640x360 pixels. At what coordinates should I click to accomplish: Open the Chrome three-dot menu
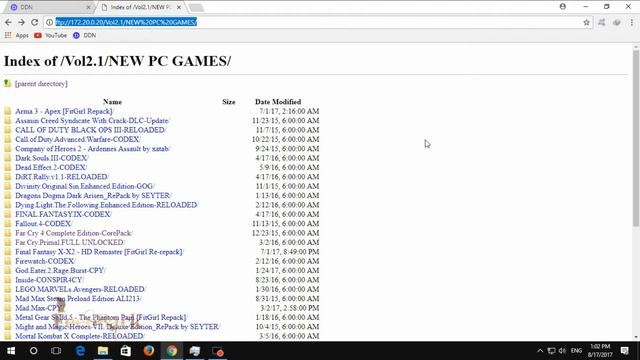pyautogui.click(x=632, y=22)
